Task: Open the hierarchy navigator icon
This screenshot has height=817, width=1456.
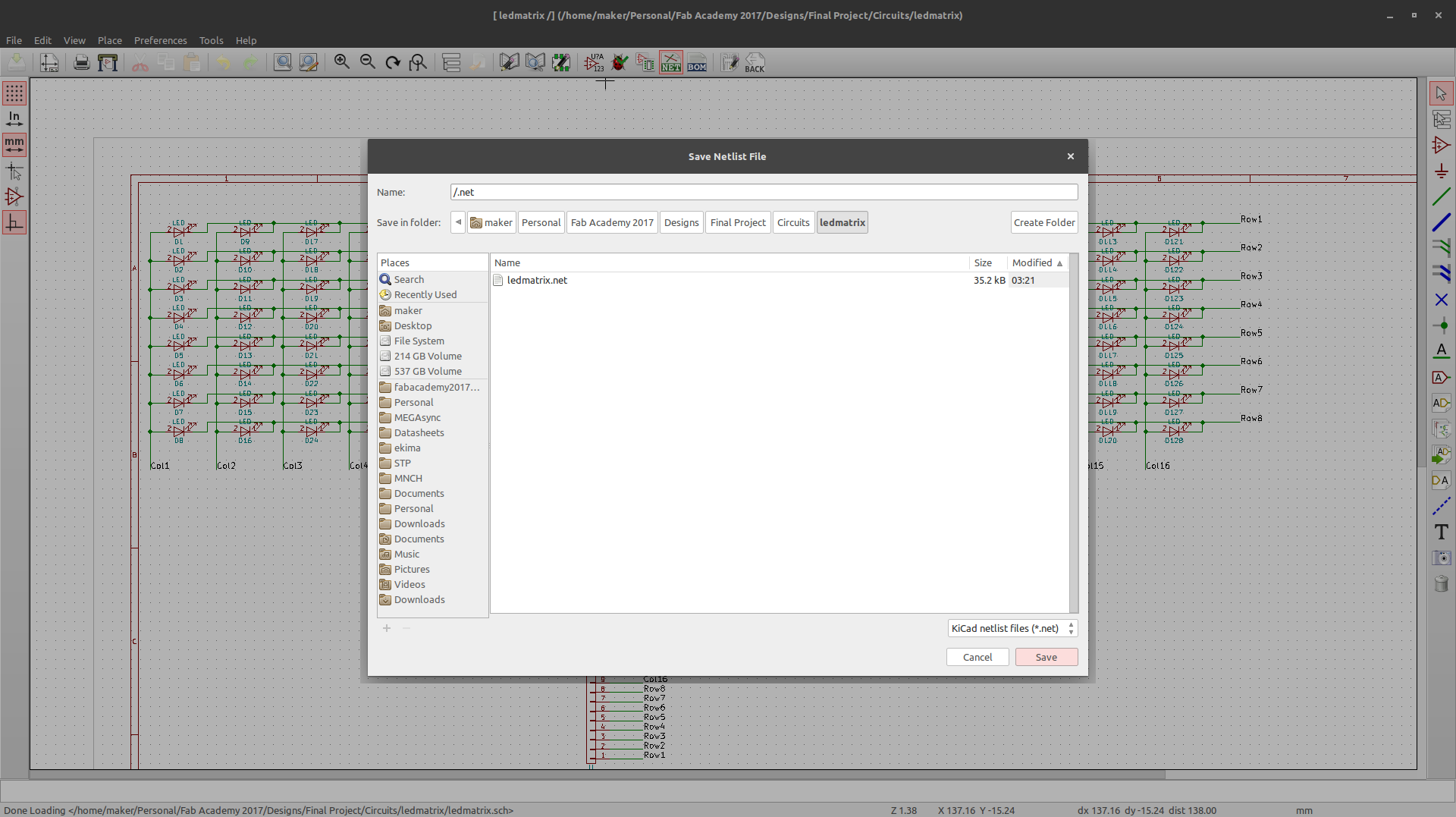Action: pos(451,62)
